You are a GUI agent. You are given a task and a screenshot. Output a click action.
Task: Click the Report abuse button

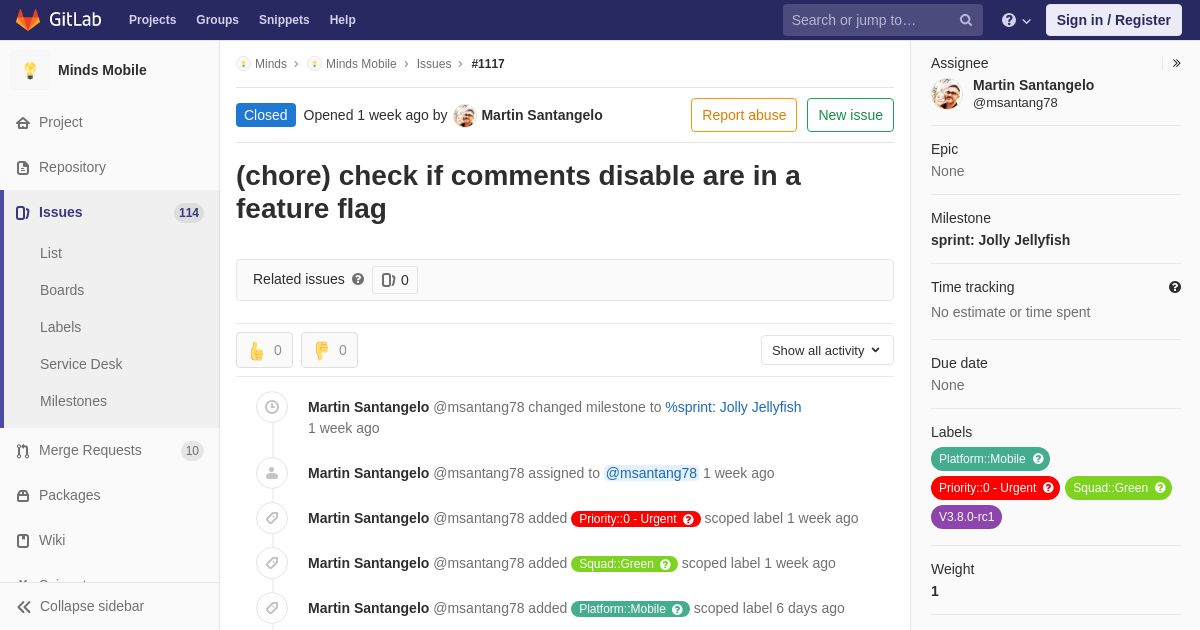744,115
